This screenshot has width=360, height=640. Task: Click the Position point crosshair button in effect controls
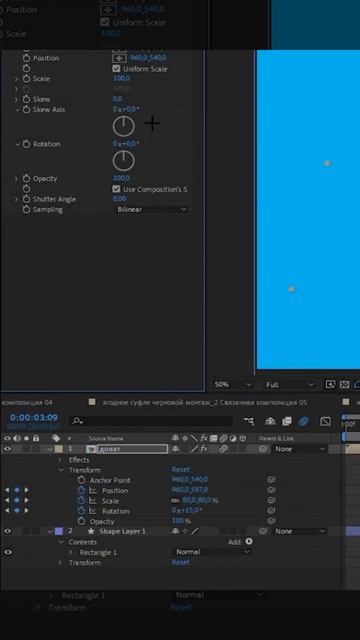coord(119,58)
